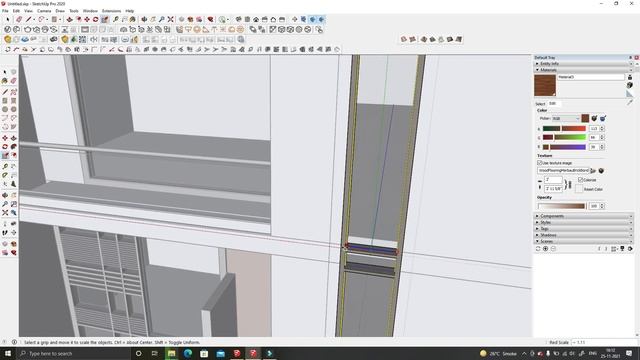Viewport: 640px width, 360px height.
Task: Expand the Shadows panel
Action: click(584, 235)
